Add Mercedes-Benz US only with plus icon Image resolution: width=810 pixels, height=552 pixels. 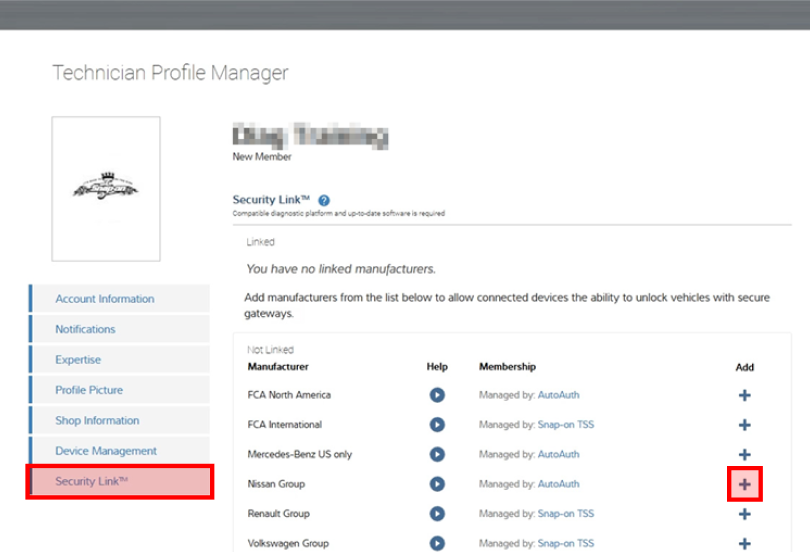744,454
